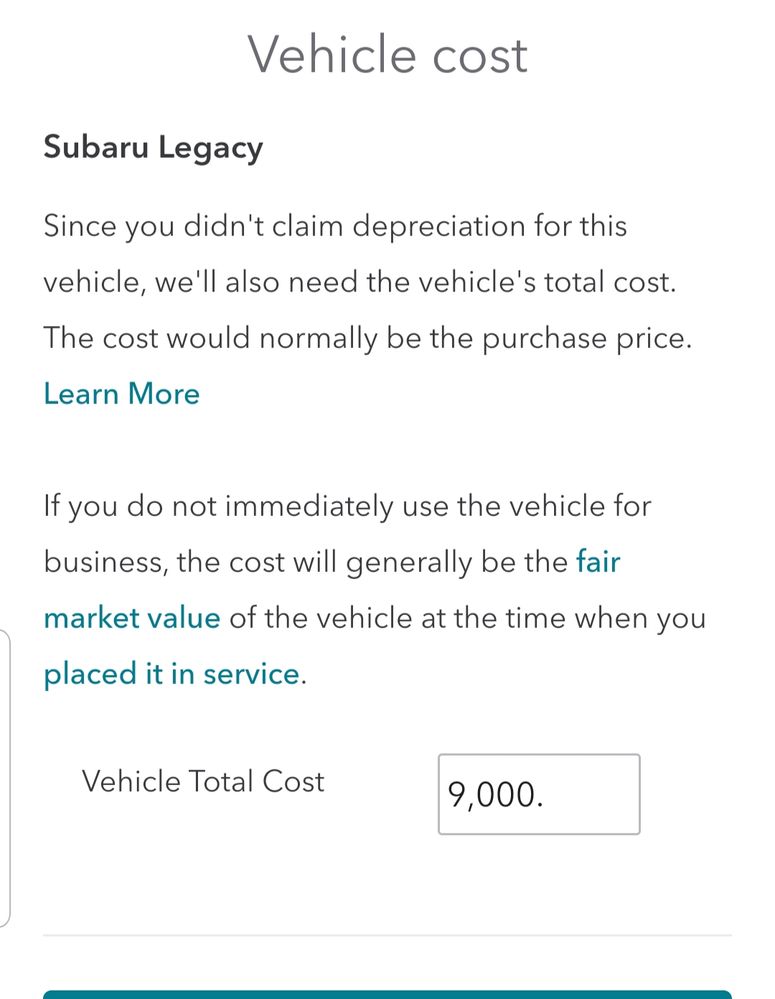Click the "placed it in service" link
Viewport: 775px width, 999px height.
tap(171, 674)
